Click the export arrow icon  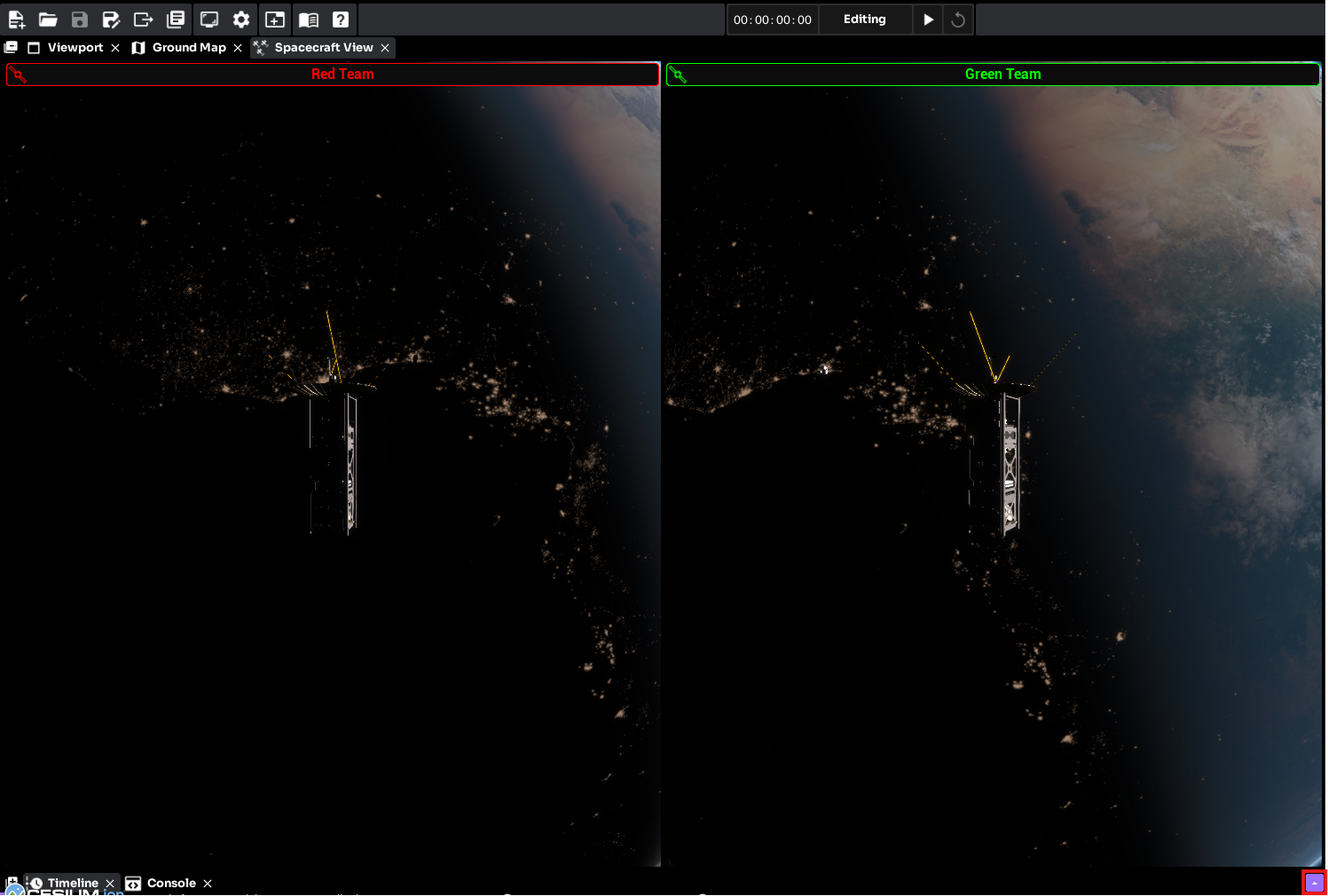pyautogui.click(x=143, y=20)
